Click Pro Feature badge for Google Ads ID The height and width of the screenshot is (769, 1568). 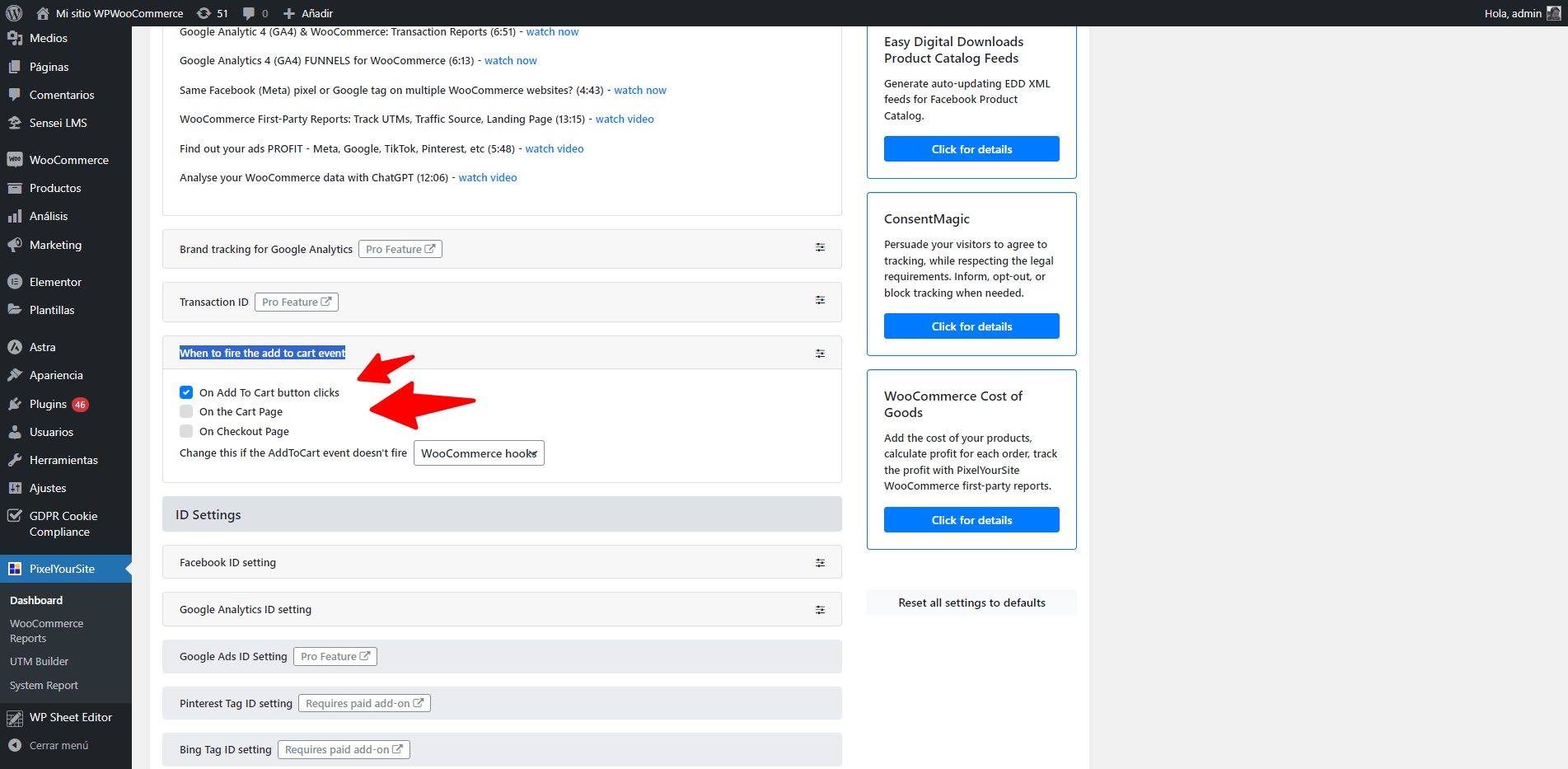(x=335, y=656)
